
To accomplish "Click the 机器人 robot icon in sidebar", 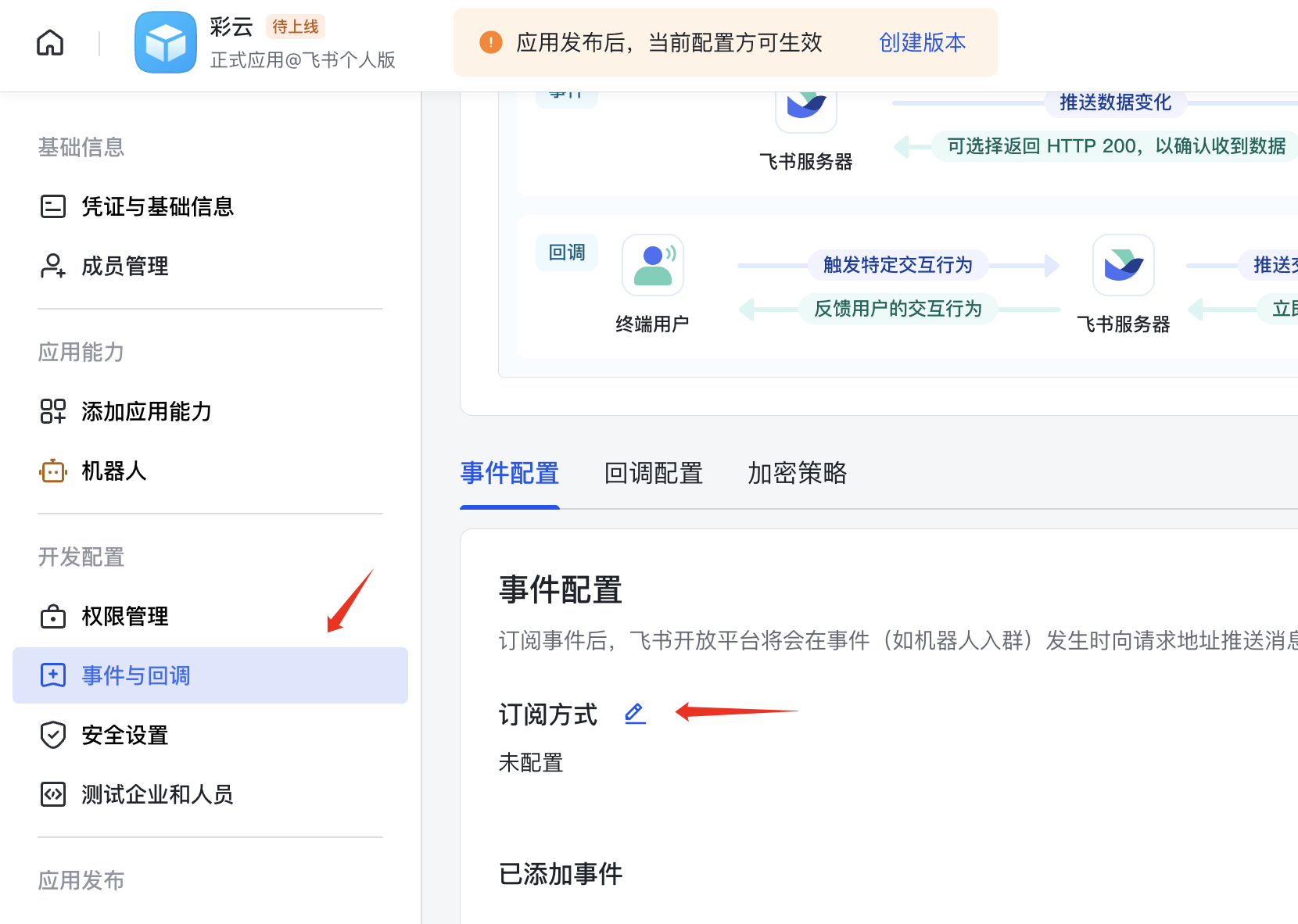I will [52, 471].
